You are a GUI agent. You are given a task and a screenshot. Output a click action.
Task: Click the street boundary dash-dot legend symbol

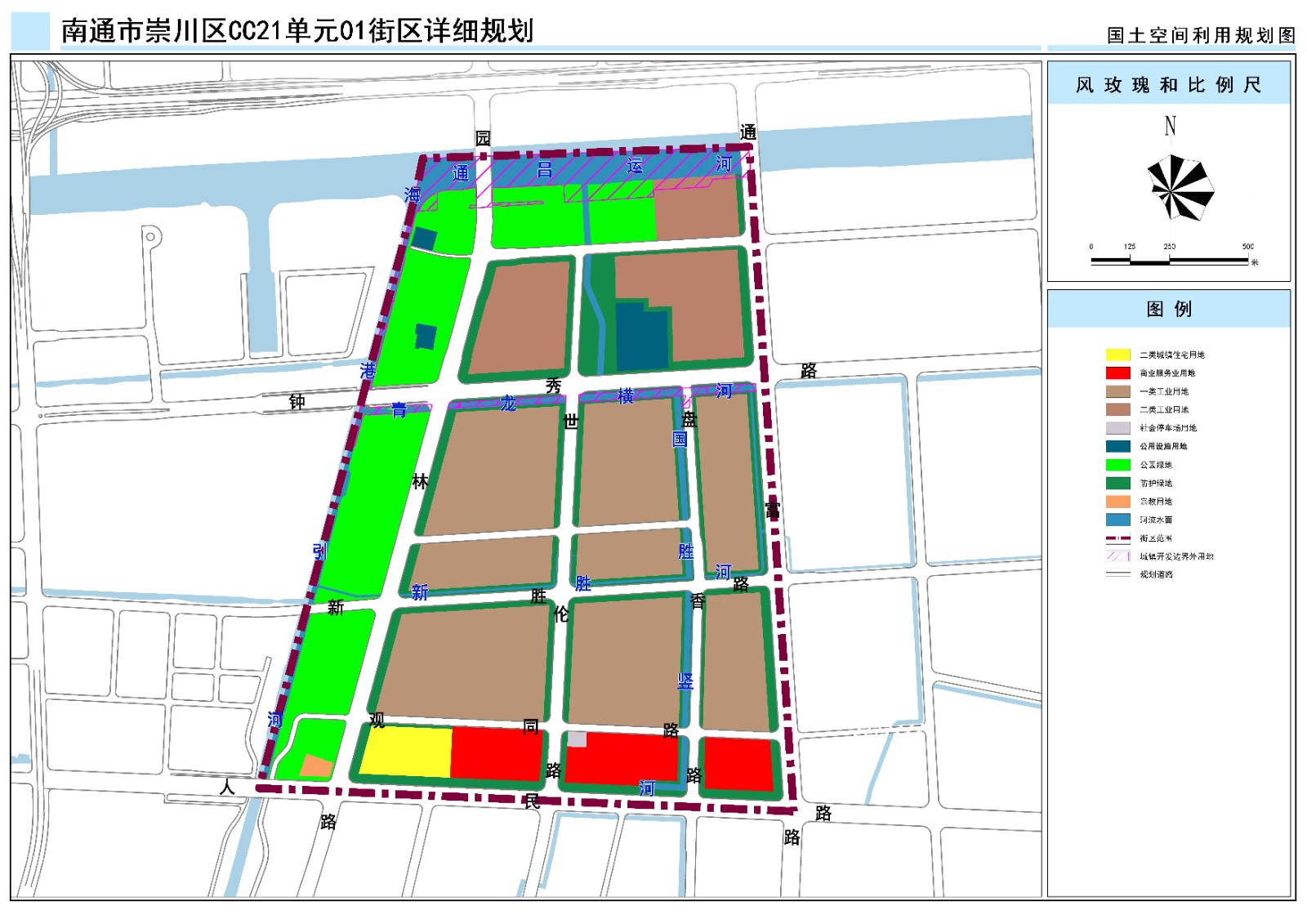pyautogui.click(x=1117, y=538)
